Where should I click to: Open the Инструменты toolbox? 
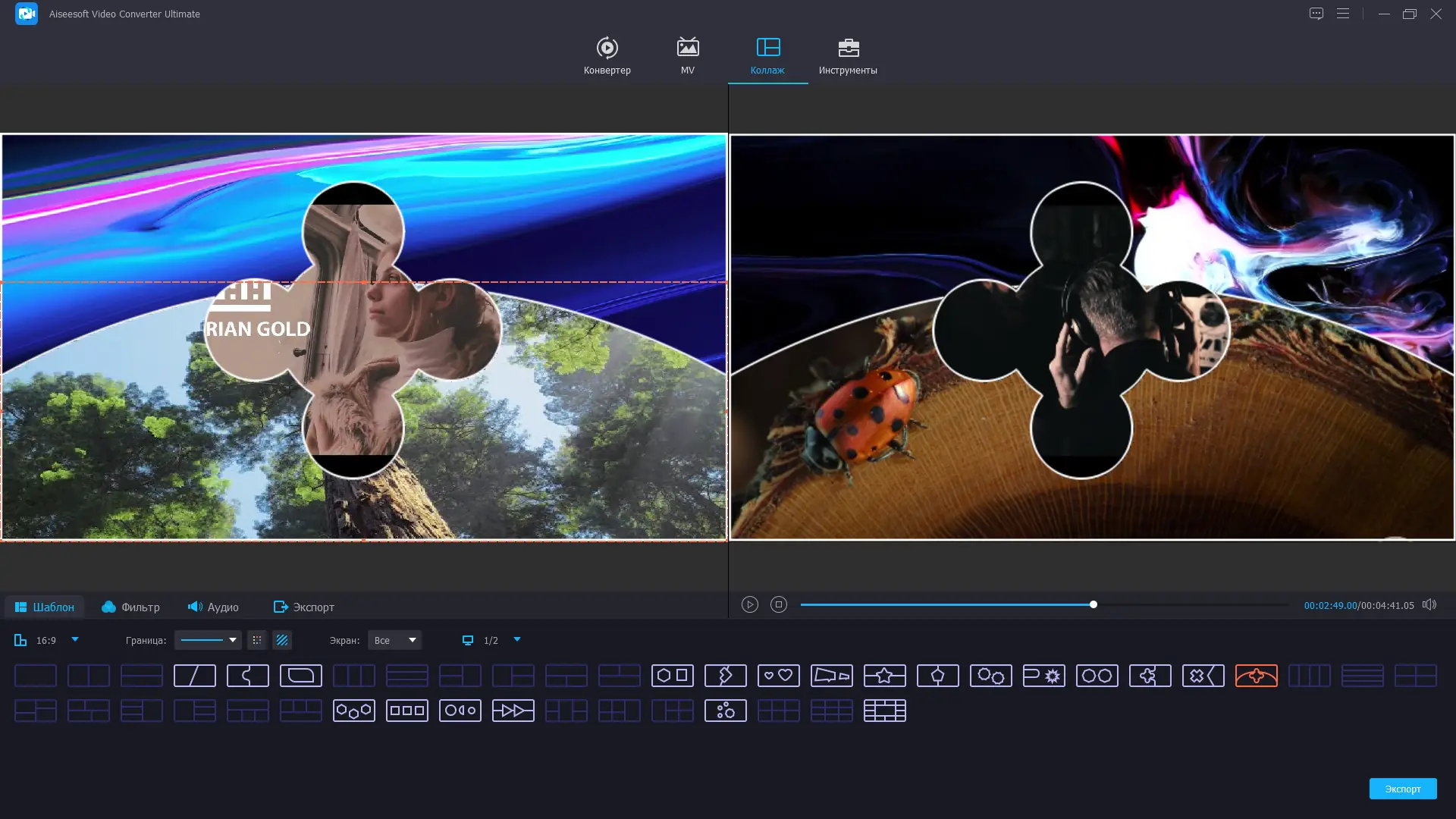[848, 55]
